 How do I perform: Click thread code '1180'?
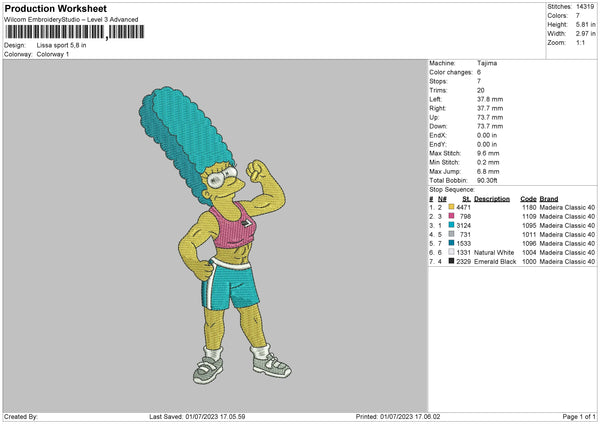point(529,207)
